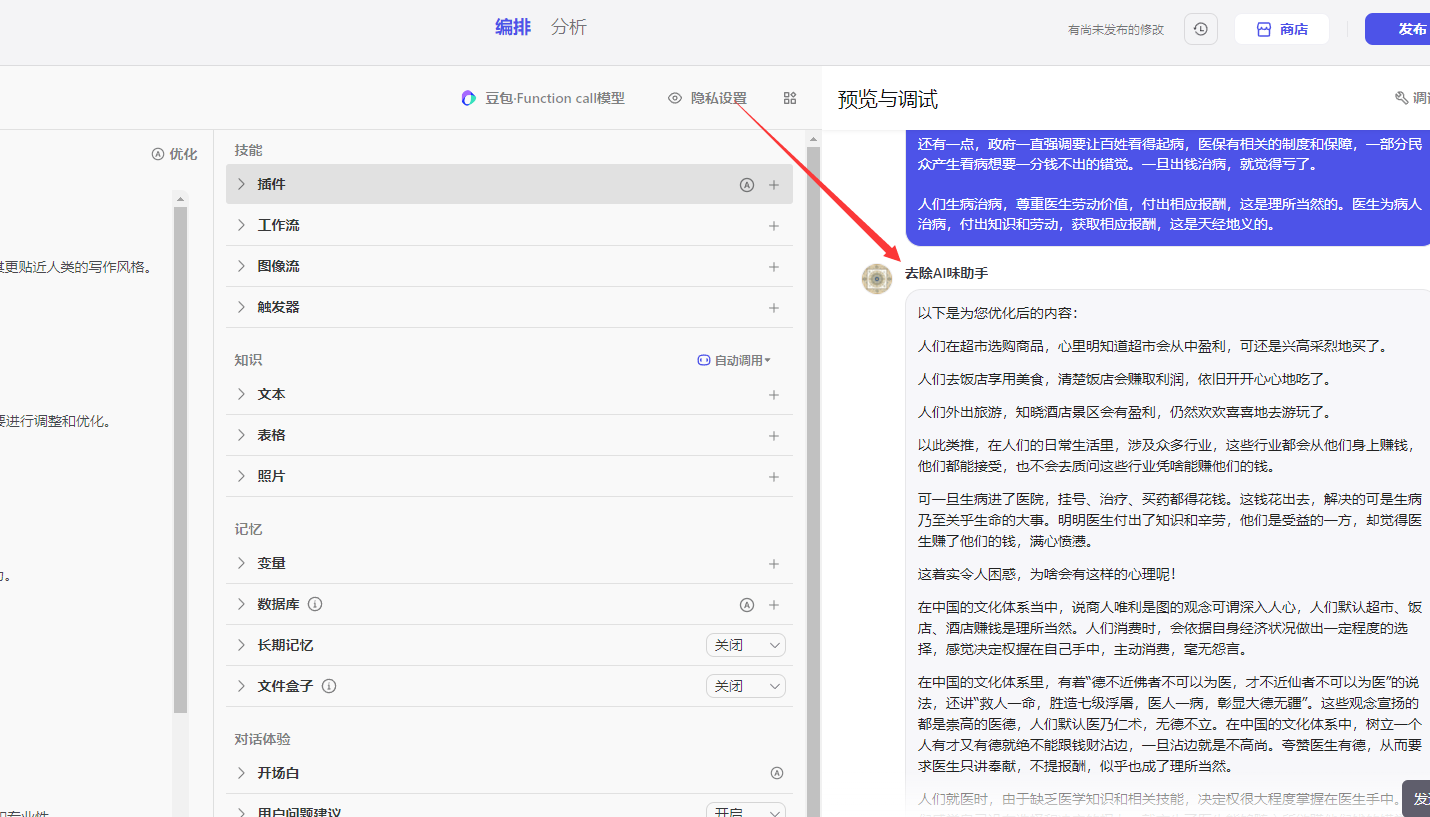Expand the 图像流 section

coord(241,266)
